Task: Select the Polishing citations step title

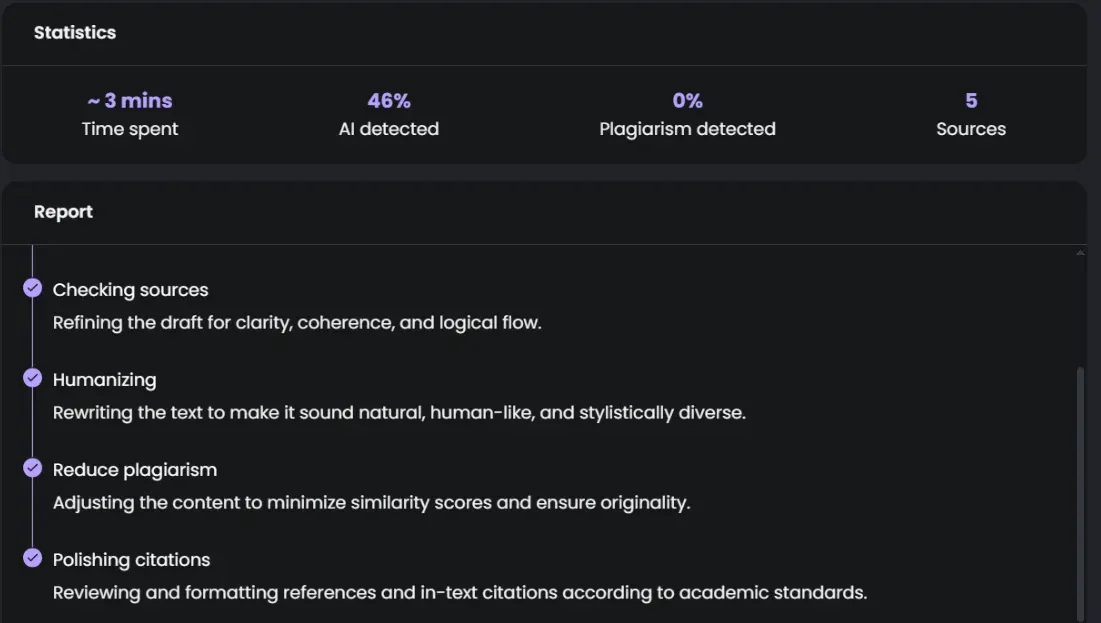Action: tap(132, 560)
